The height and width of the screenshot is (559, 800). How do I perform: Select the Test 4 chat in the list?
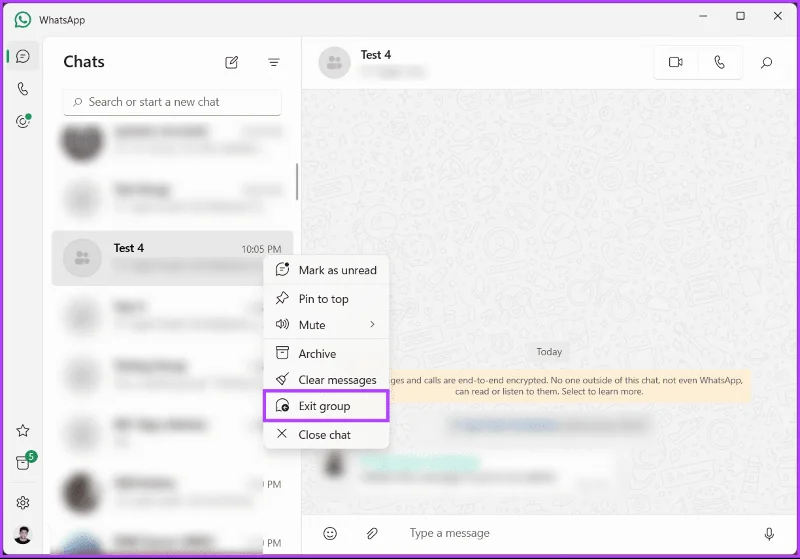(x=172, y=258)
